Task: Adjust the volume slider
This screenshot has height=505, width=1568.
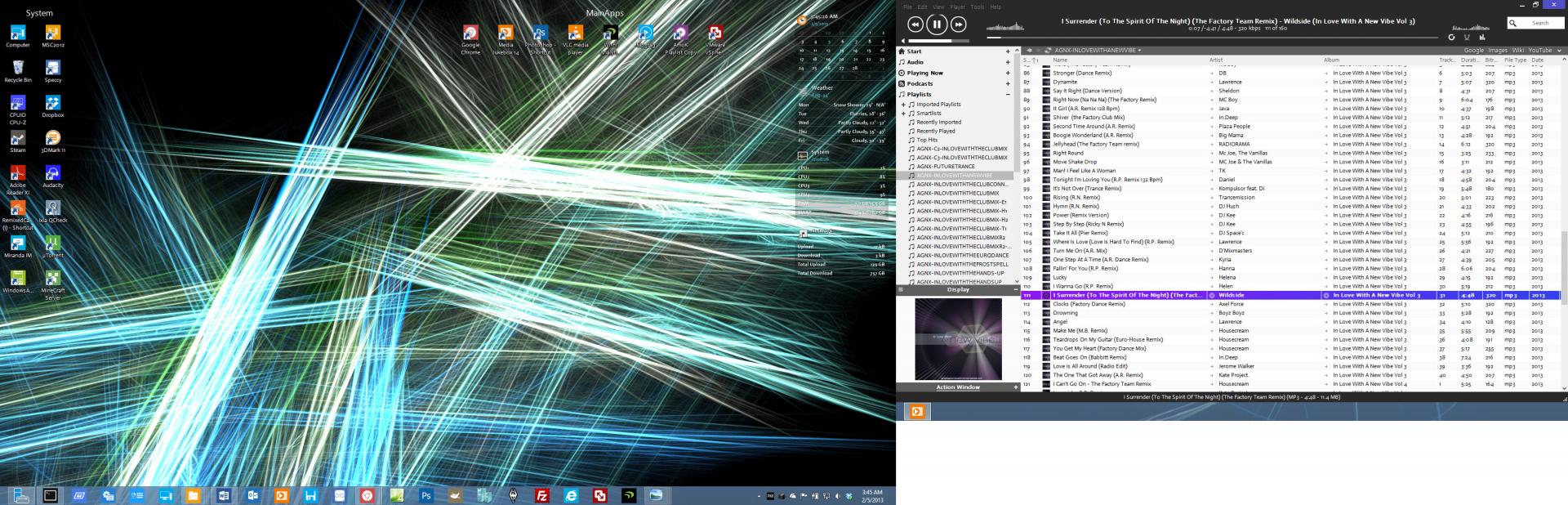Action: tap(939, 40)
